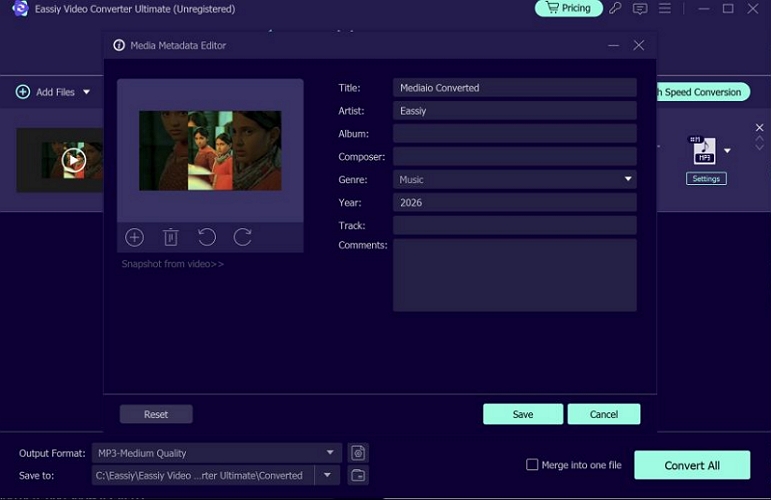Click the Eassiy app logo icon

point(20,8)
